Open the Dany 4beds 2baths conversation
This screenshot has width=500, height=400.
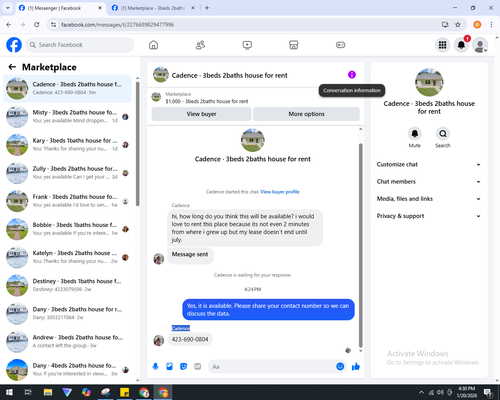pos(68,370)
